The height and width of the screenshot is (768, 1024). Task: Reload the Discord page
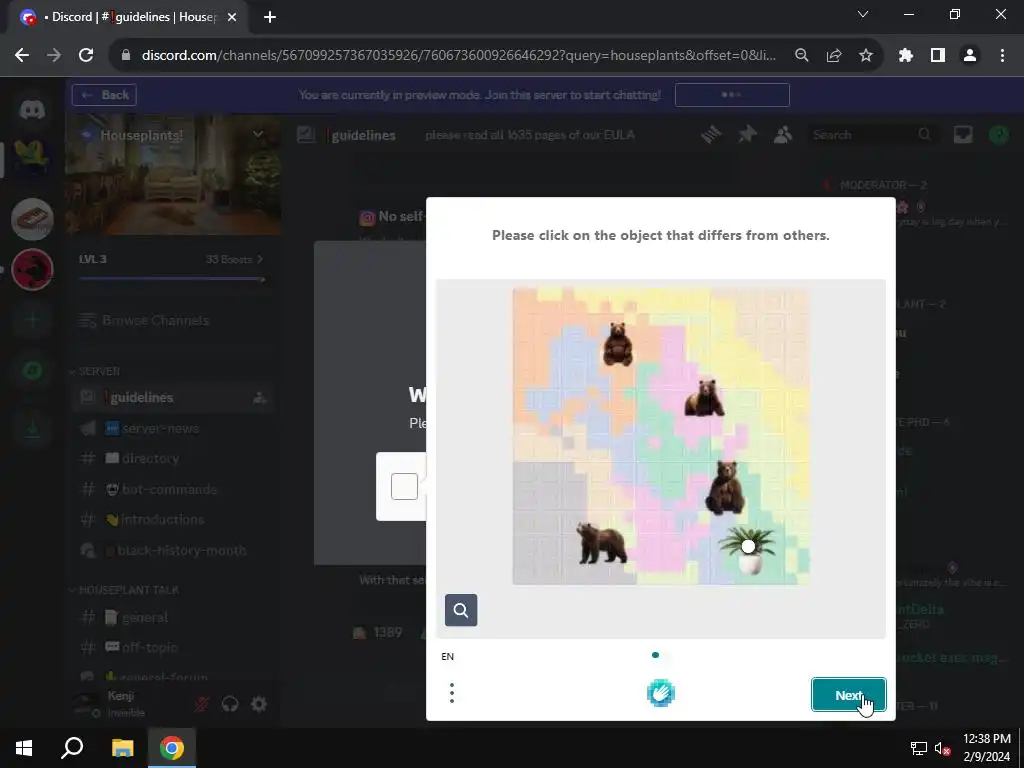point(86,56)
